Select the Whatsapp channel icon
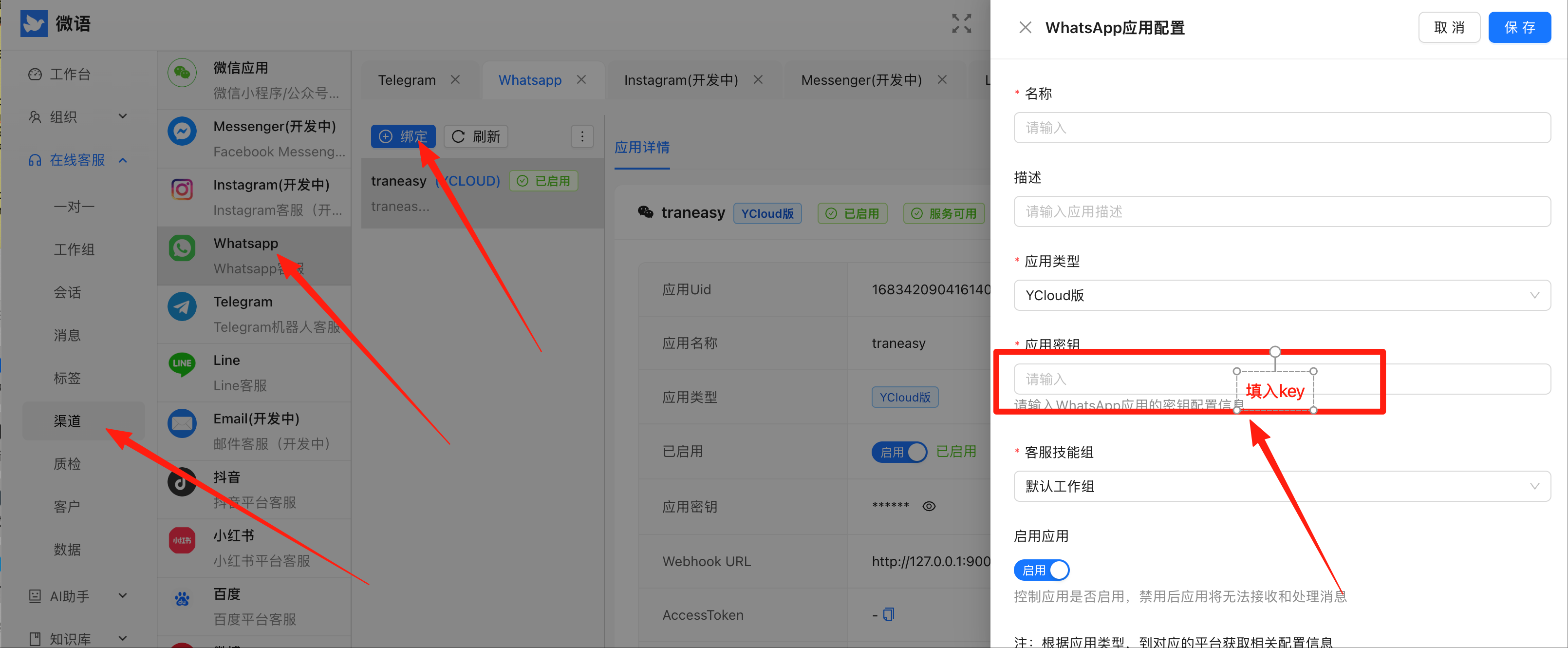This screenshot has width=1568, height=648. click(182, 248)
